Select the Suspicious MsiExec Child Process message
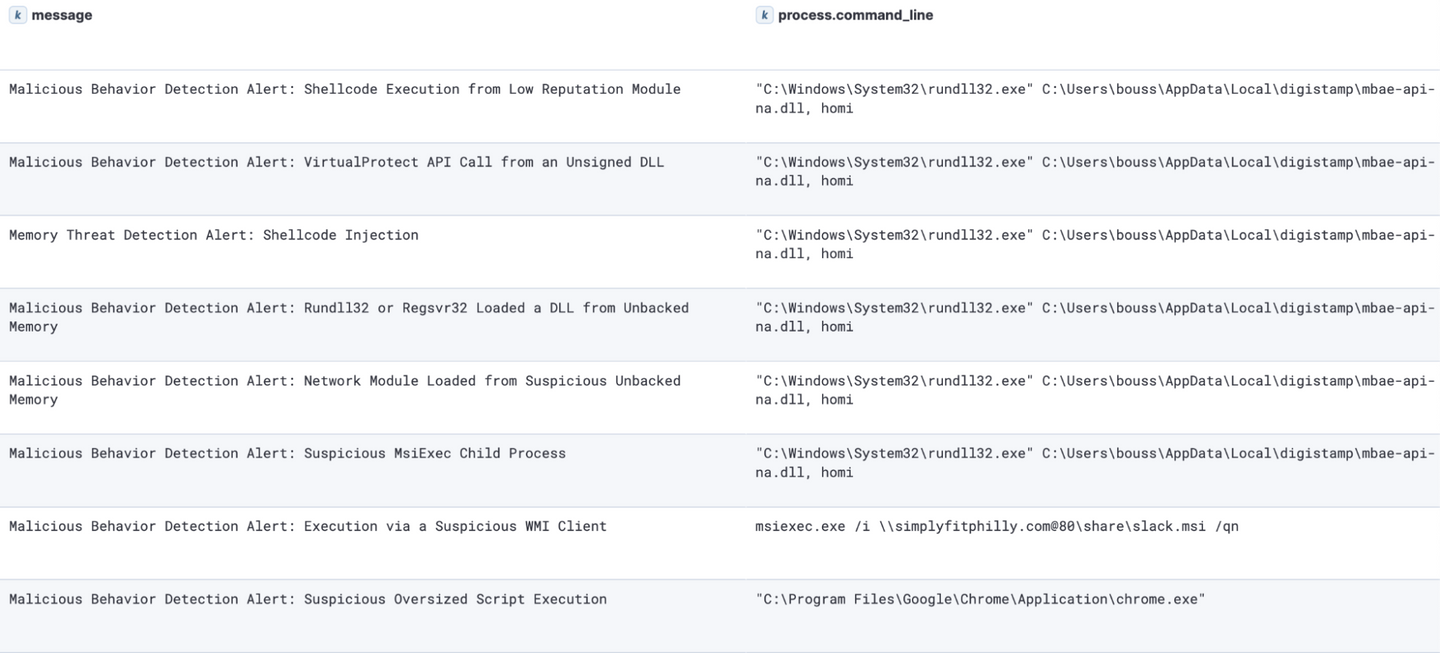 click(287, 453)
